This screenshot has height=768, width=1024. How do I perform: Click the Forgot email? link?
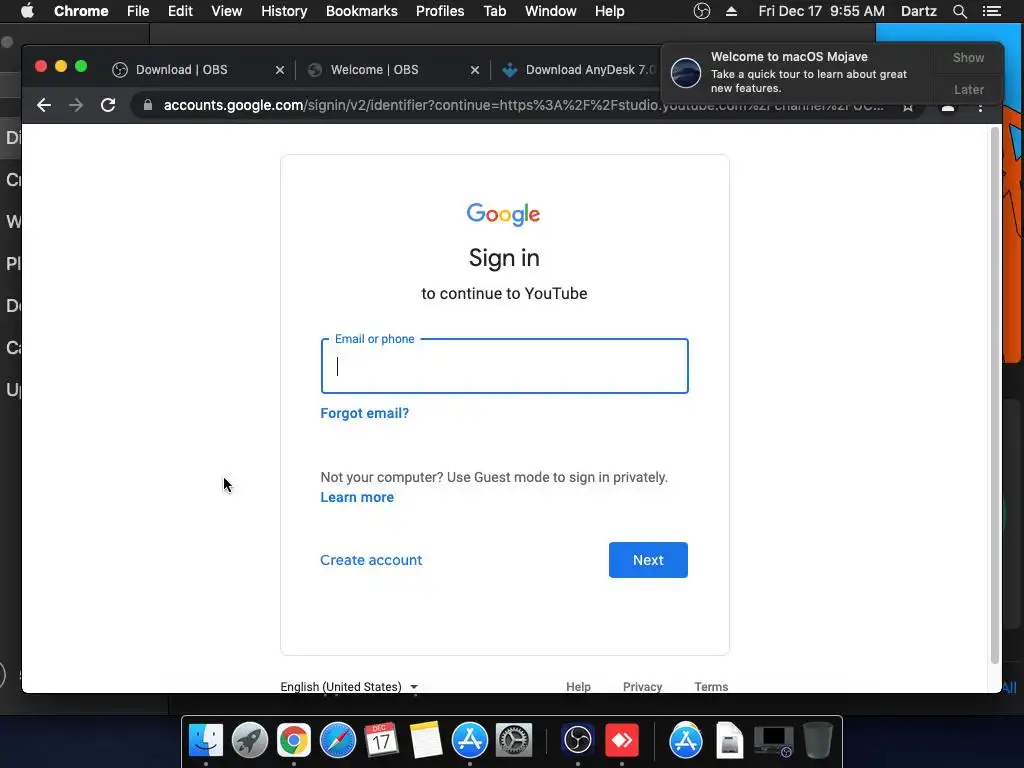364,413
